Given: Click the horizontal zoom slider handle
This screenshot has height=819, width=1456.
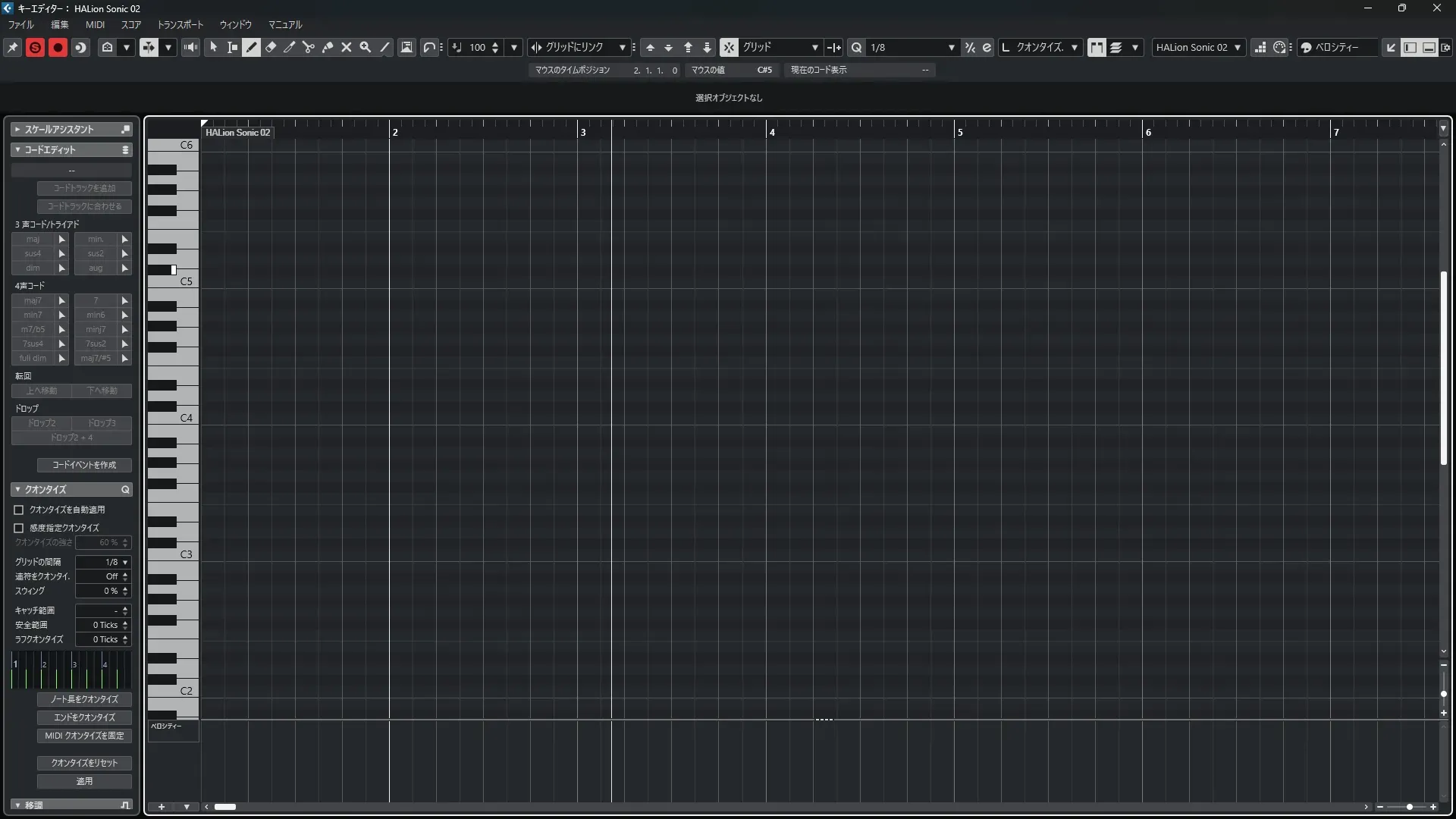Looking at the screenshot, I should [1410, 807].
